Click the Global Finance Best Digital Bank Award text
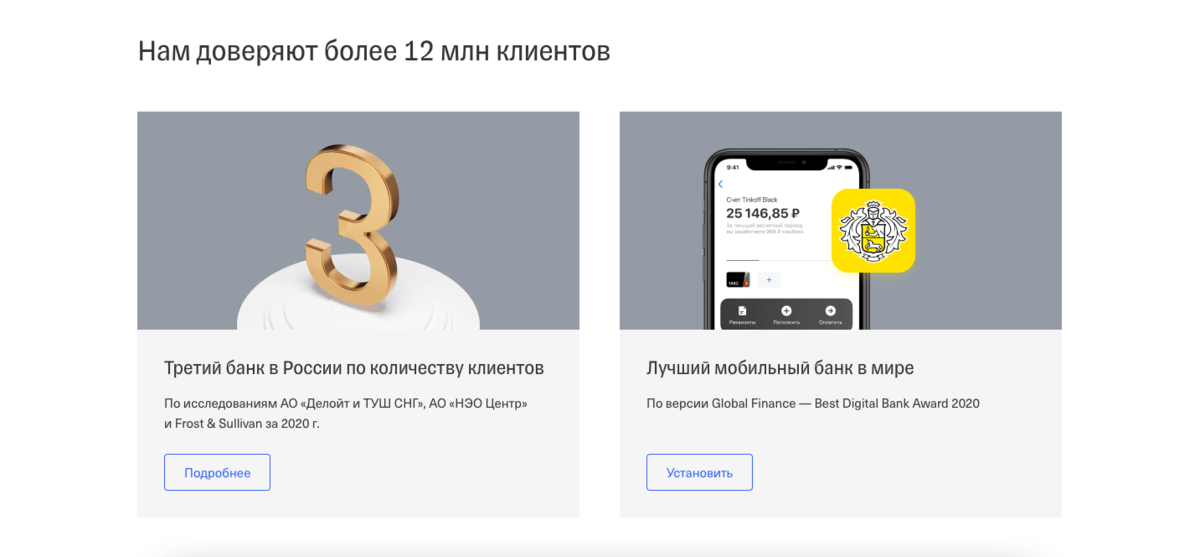Image resolution: width=1200 pixels, height=557 pixels. (813, 404)
